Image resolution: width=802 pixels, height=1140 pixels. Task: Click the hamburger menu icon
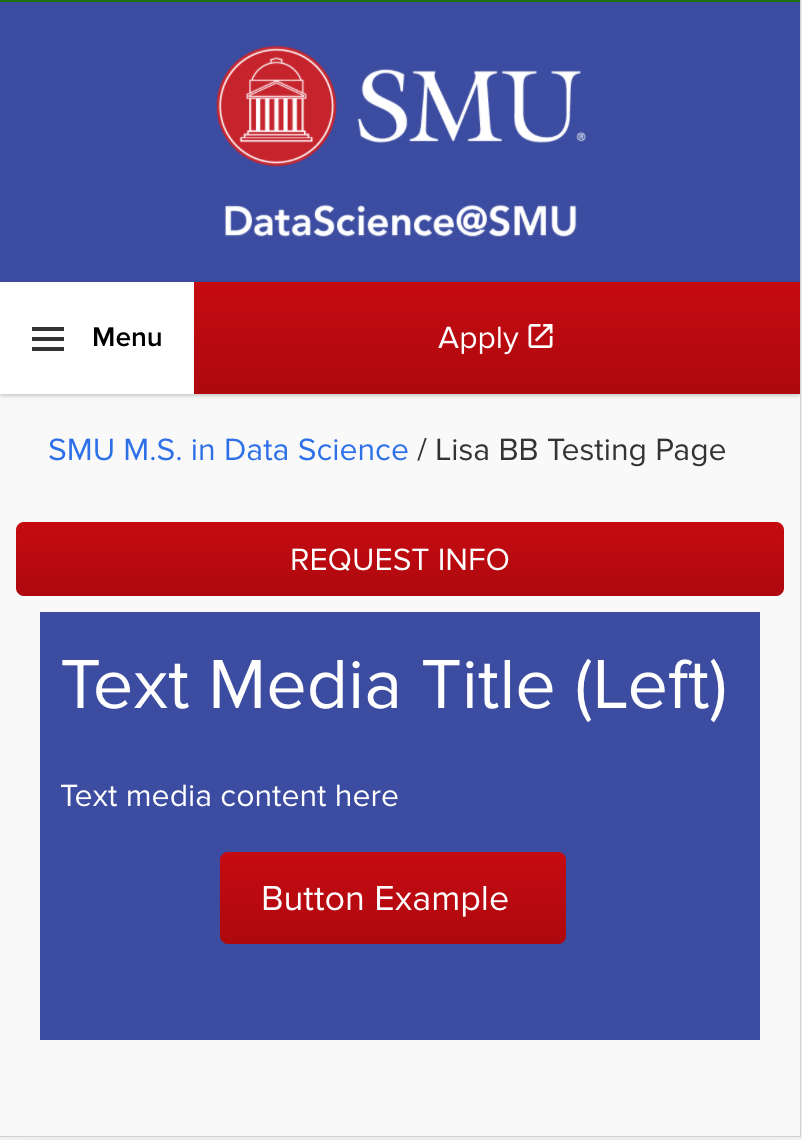click(x=48, y=339)
